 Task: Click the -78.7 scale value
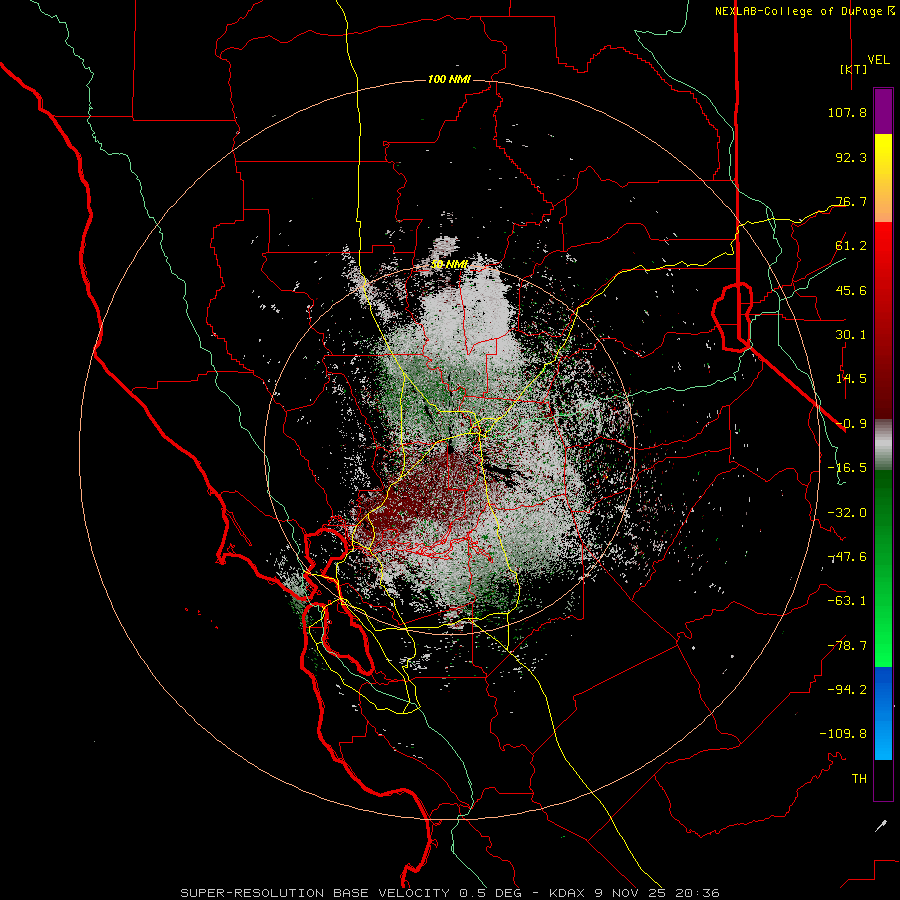pyautogui.click(x=847, y=646)
